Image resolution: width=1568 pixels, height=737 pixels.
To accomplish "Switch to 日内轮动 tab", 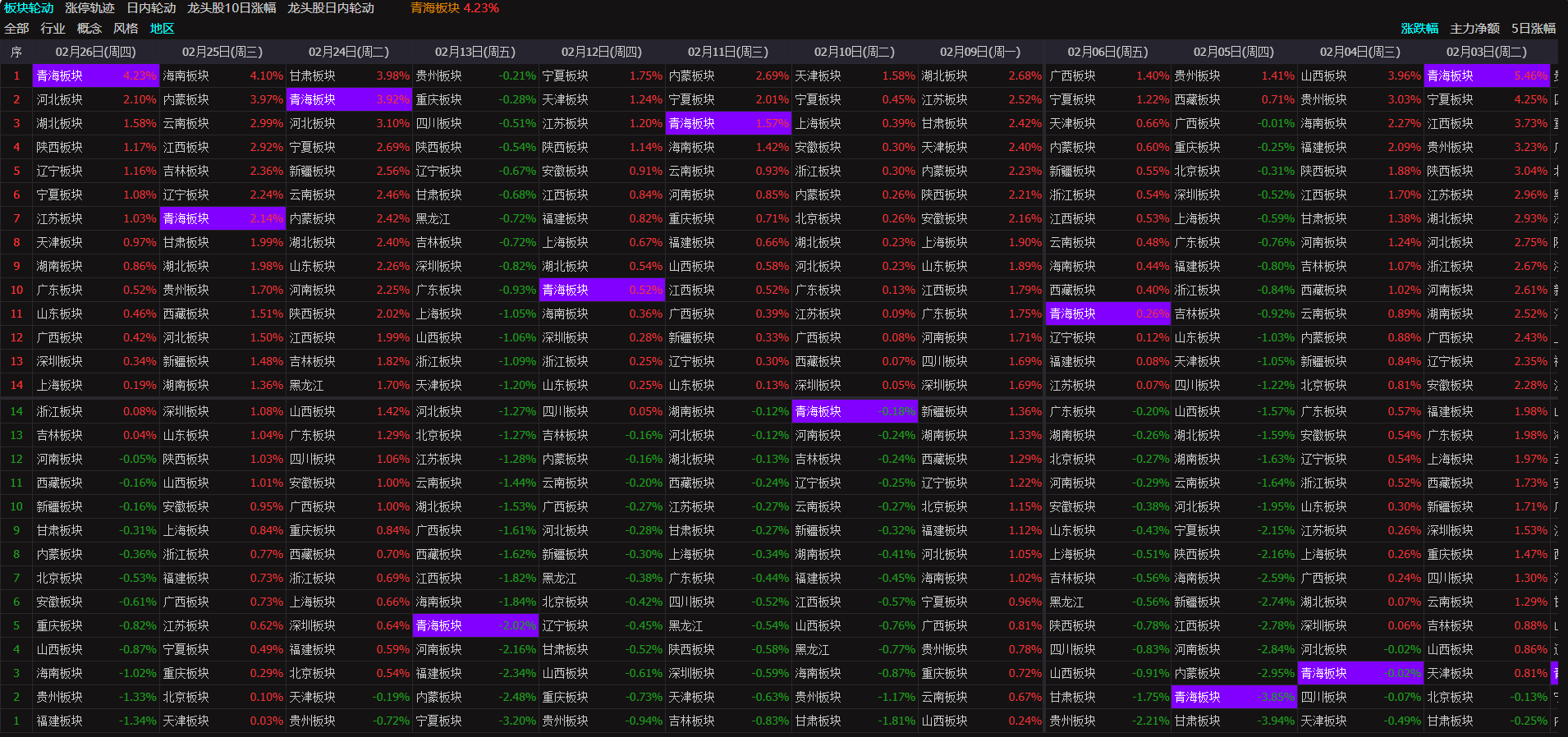I will point(151,8).
